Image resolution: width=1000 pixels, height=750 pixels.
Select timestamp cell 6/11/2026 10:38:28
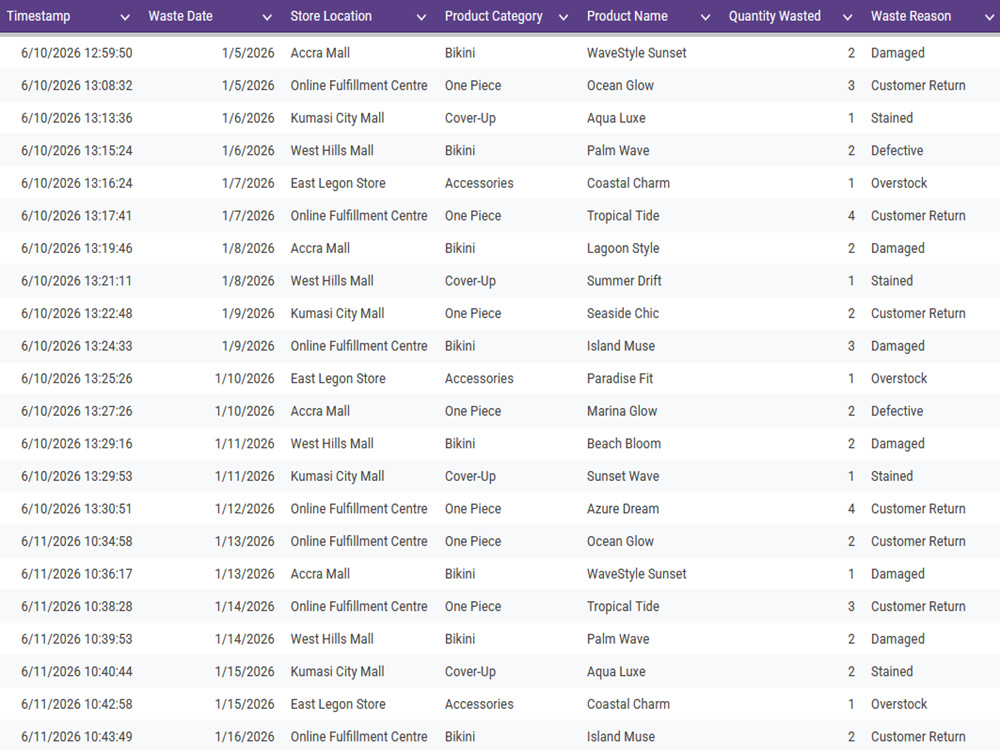[x=77, y=606]
